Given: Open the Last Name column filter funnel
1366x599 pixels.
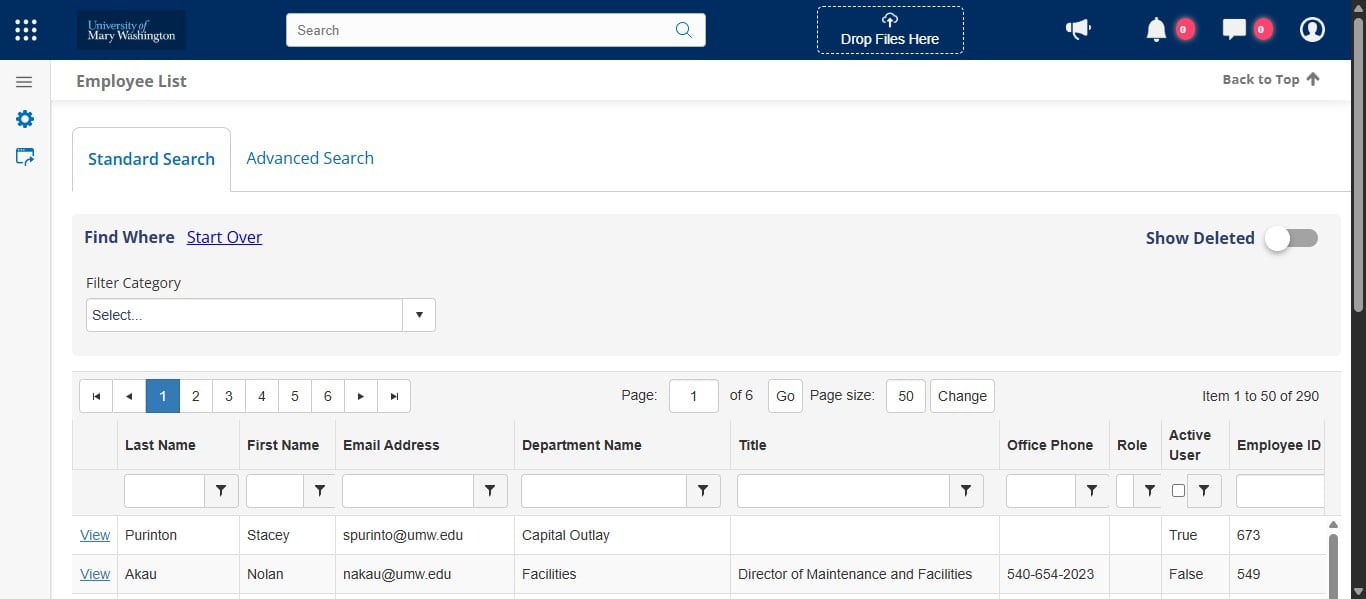Looking at the screenshot, I should click(221, 490).
